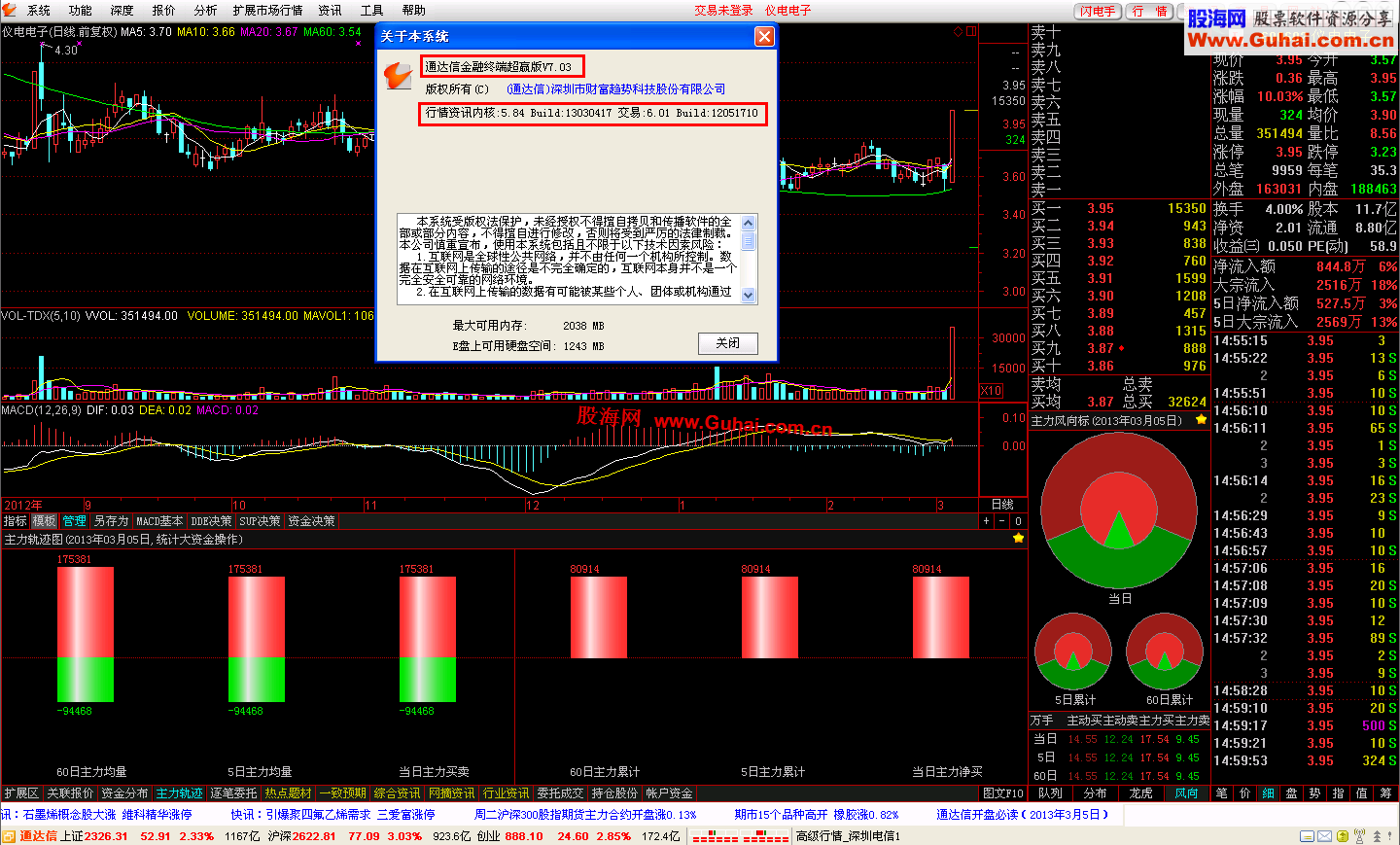The image size is (1400, 845).
Task: Click the license text scrollbar up arrow
Action: [748, 223]
